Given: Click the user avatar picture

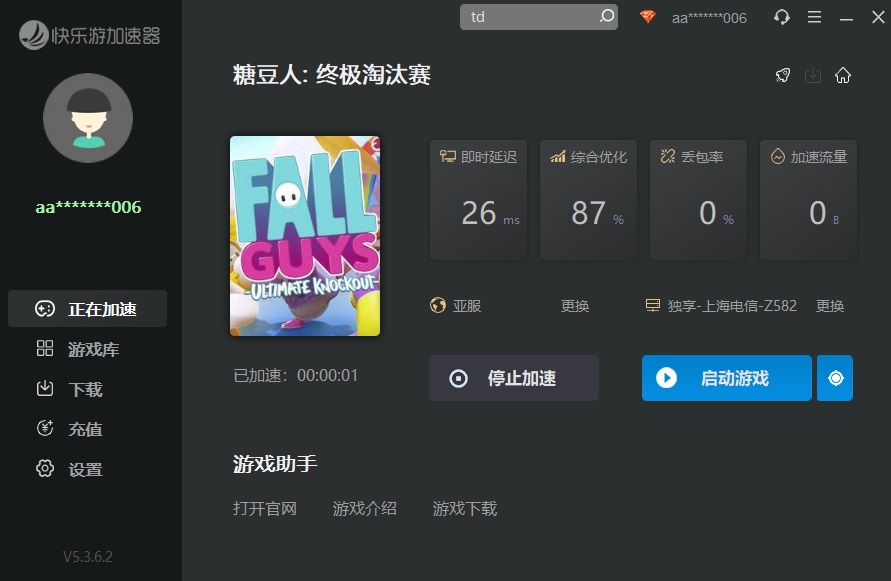Looking at the screenshot, I should 88,118.
